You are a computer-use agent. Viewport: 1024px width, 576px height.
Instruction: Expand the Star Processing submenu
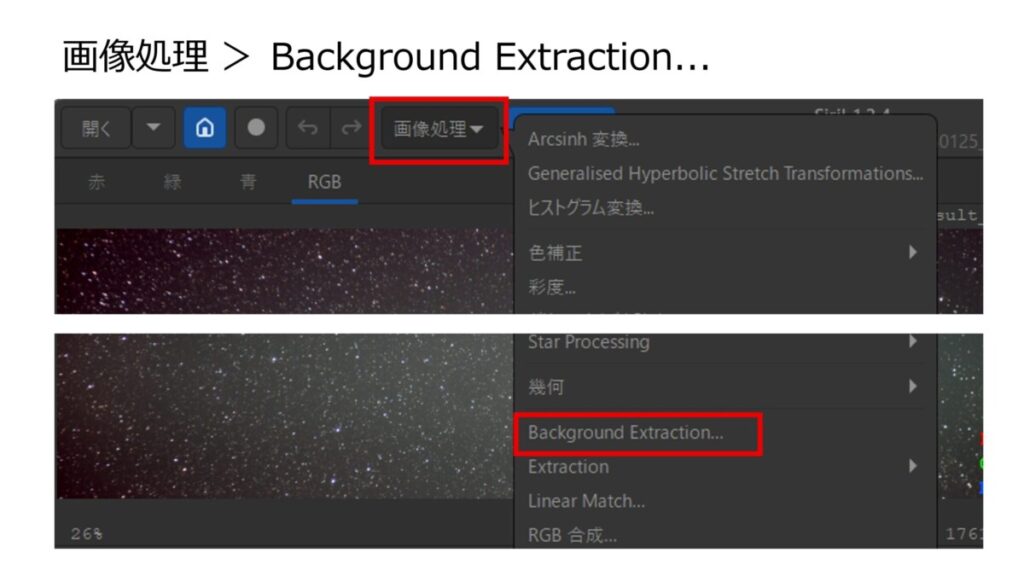point(725,342)
